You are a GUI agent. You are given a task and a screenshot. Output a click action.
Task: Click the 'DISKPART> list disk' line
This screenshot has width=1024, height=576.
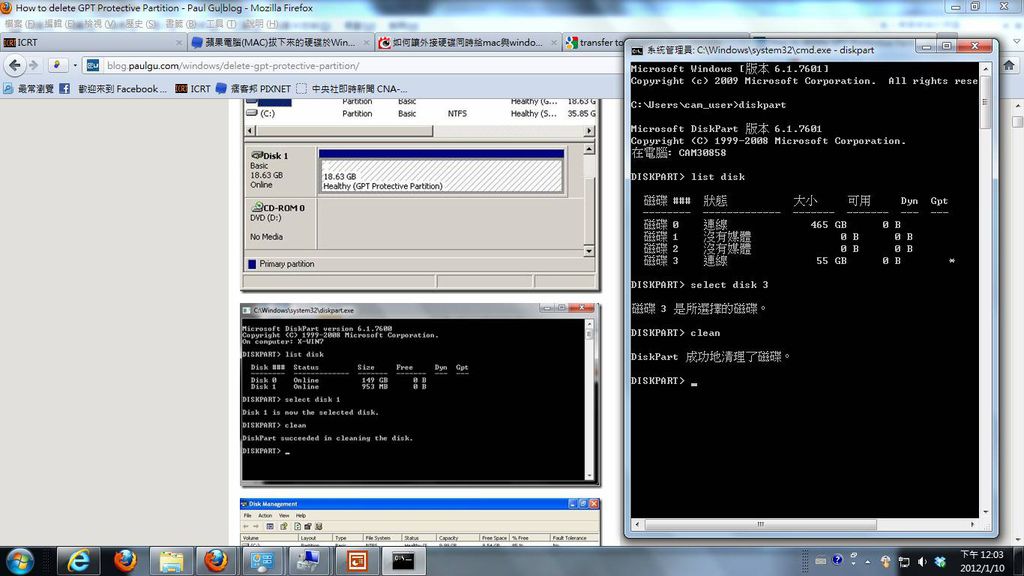[688, 177]
